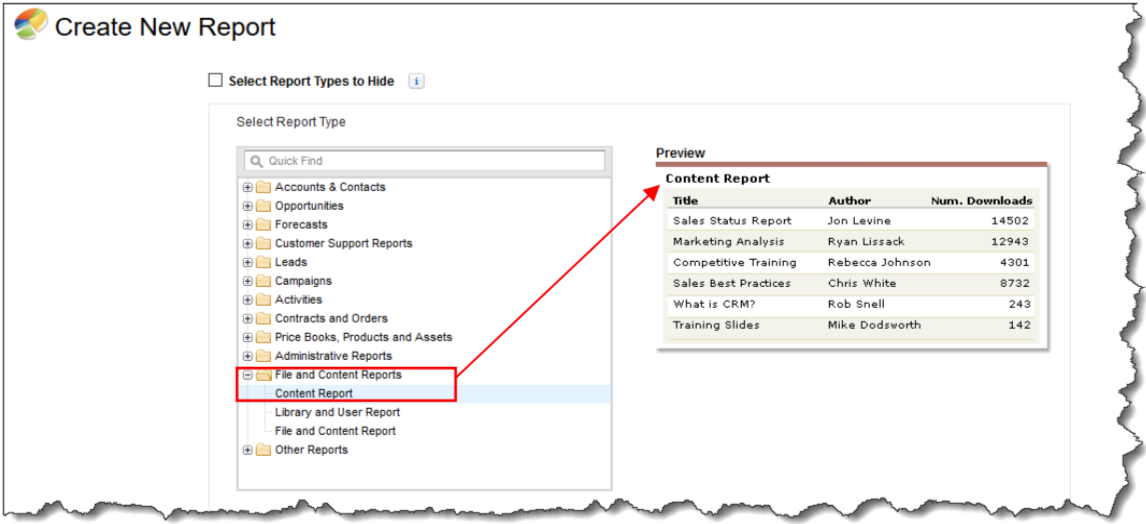Image resolution: width=1146 pixels, height=524 pixels.
Task: Click the Other Reports folder icon
Action: point(263,450)
